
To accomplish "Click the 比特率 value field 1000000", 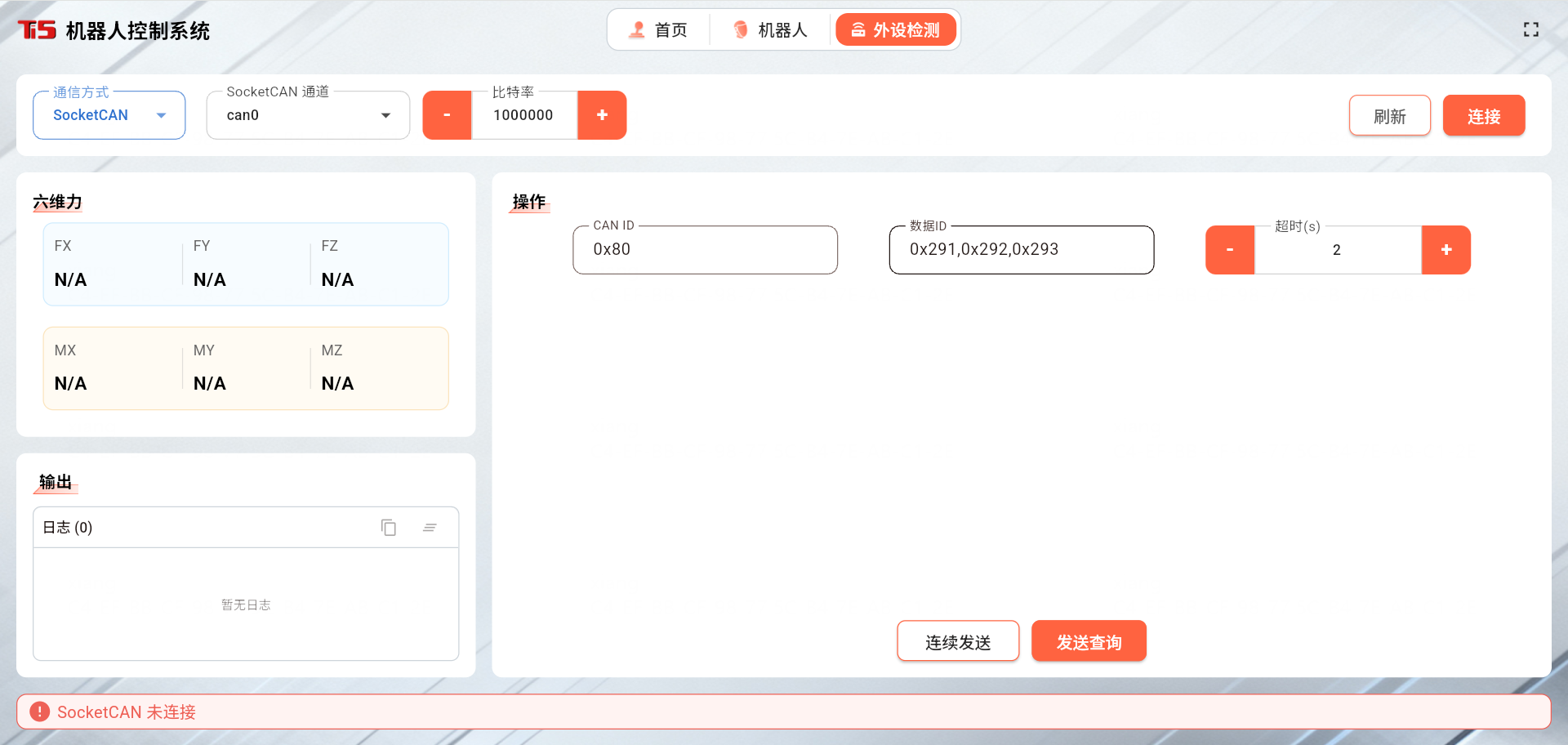I will click(524, 115).
